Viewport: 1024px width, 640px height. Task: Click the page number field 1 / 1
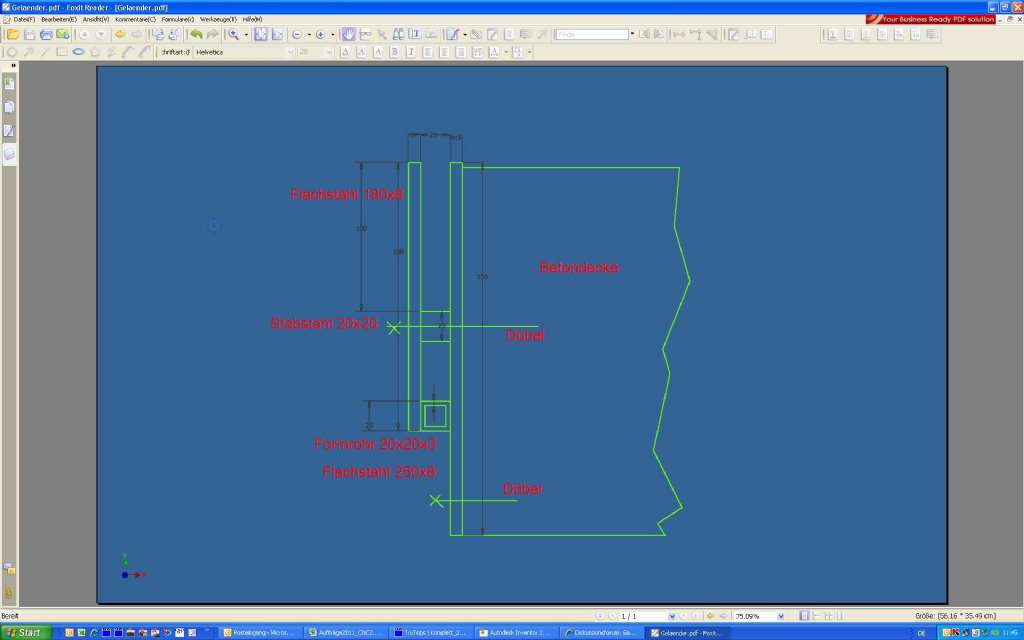pos(643,616)
